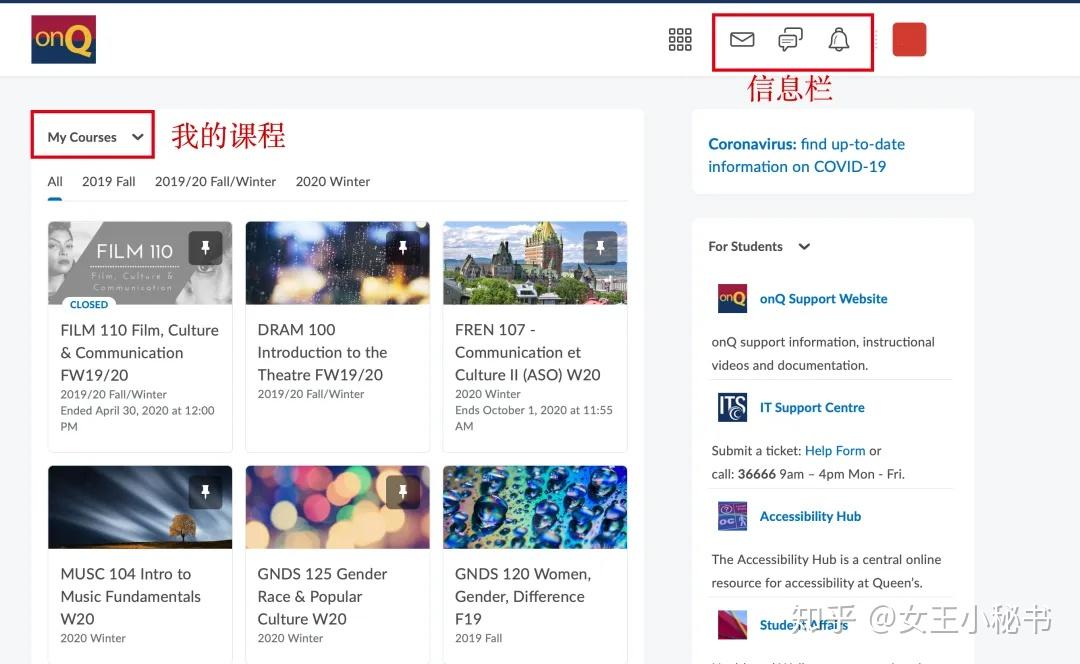
Task: Expand the pin options on FREN 107 card
Action: coord(600,247)
